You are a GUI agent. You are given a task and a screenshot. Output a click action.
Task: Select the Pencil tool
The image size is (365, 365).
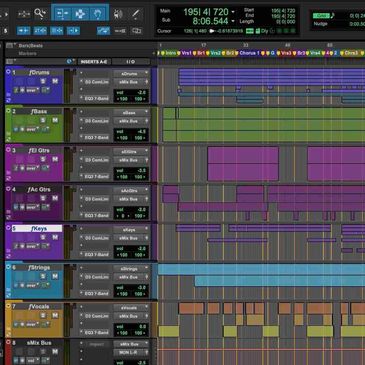click(x=135, y=14)
